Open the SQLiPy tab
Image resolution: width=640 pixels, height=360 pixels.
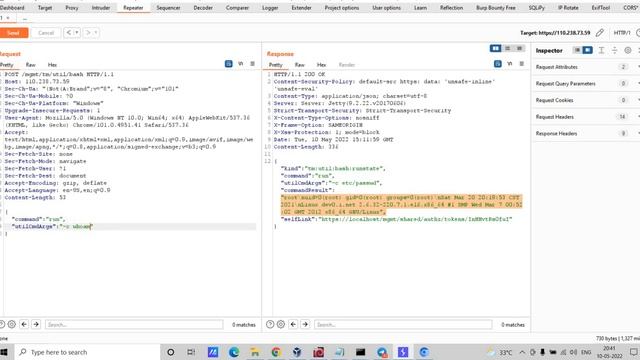point(537,8)
